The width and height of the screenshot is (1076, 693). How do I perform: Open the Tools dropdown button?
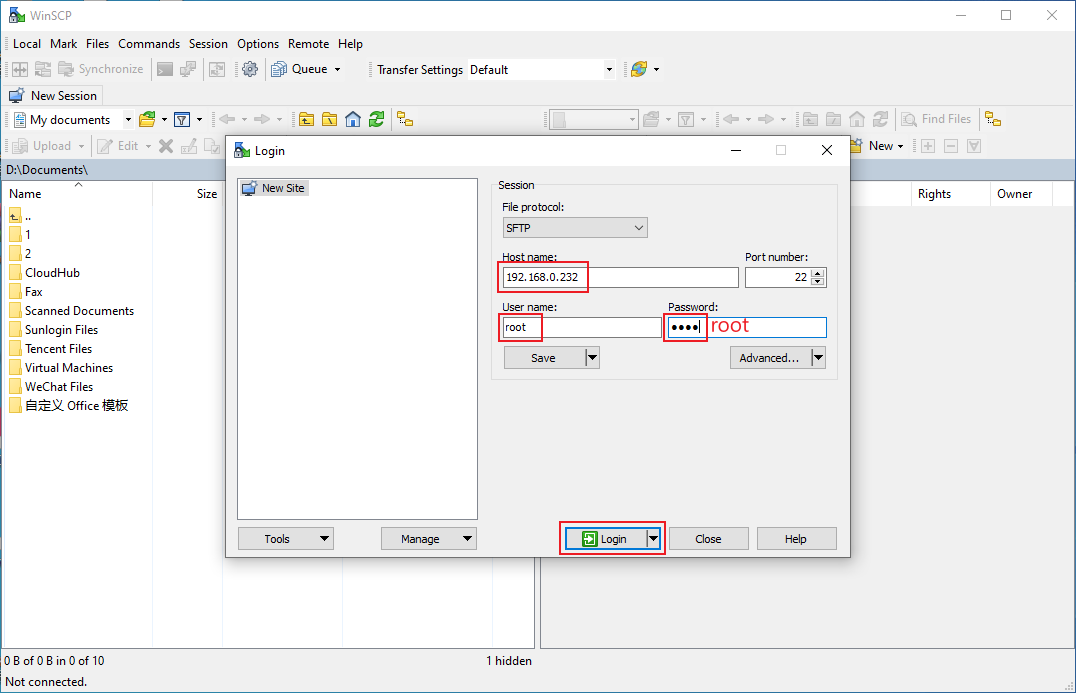(285, 538)
